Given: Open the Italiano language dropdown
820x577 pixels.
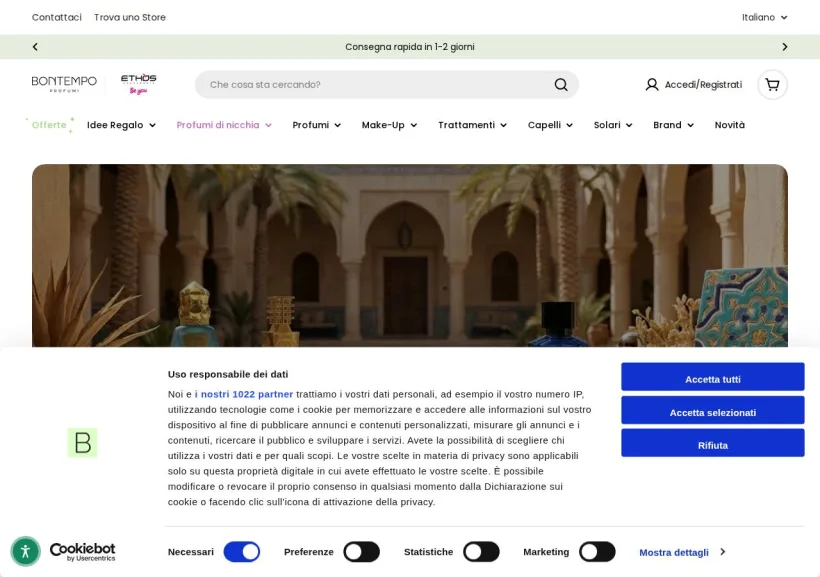Looking at the screenshot, I should tap(764, 17).
